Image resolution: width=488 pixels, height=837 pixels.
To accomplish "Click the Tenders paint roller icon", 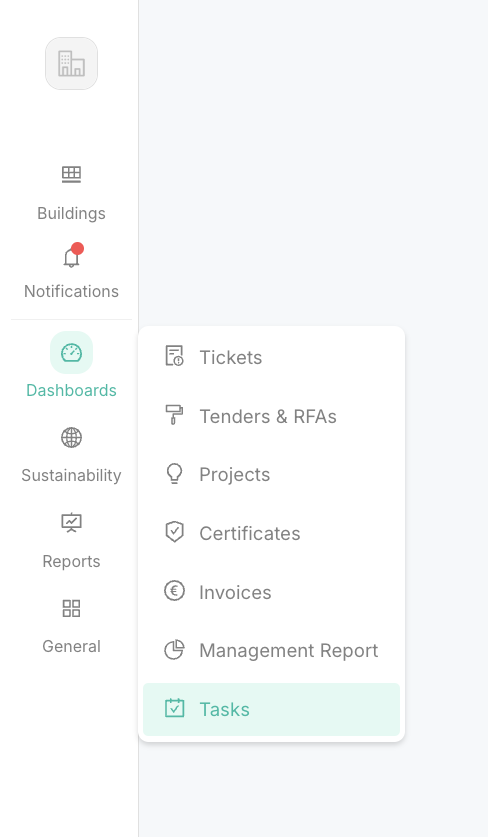I will [x=174, y=415].
